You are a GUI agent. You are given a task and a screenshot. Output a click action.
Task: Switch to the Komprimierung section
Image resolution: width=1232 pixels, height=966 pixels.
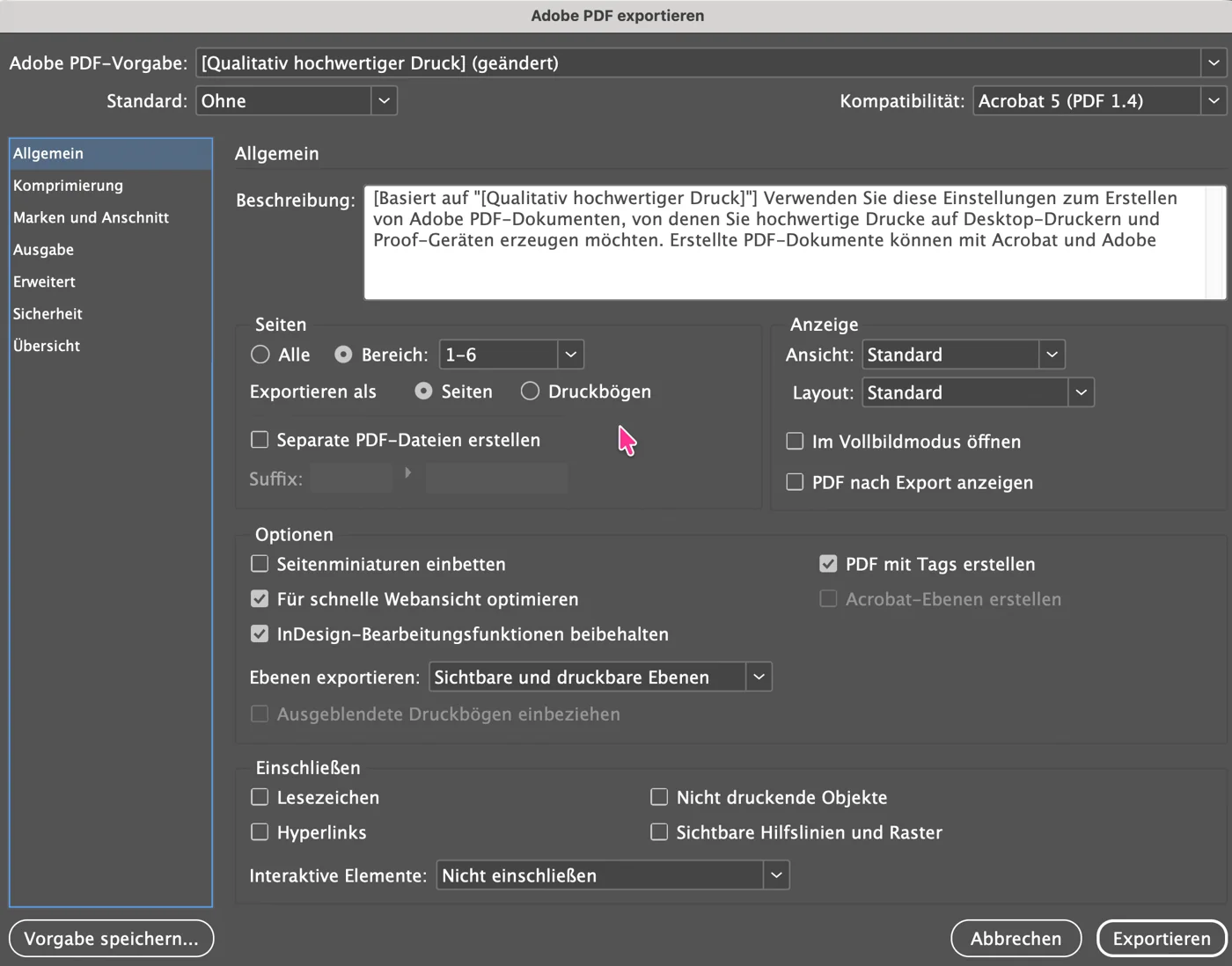(111, 186)
